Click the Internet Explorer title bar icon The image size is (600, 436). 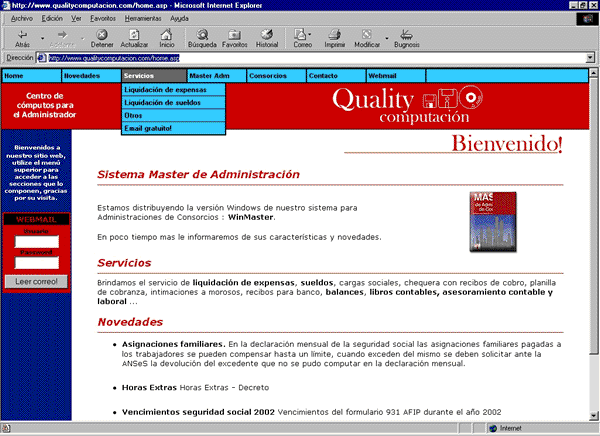point(6,5)
